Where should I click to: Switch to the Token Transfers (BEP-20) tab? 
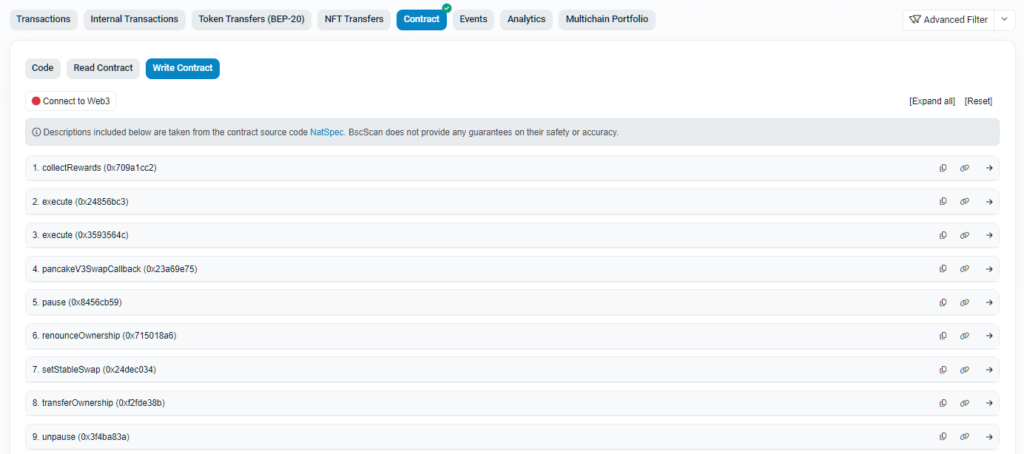(x=252, y=20)
